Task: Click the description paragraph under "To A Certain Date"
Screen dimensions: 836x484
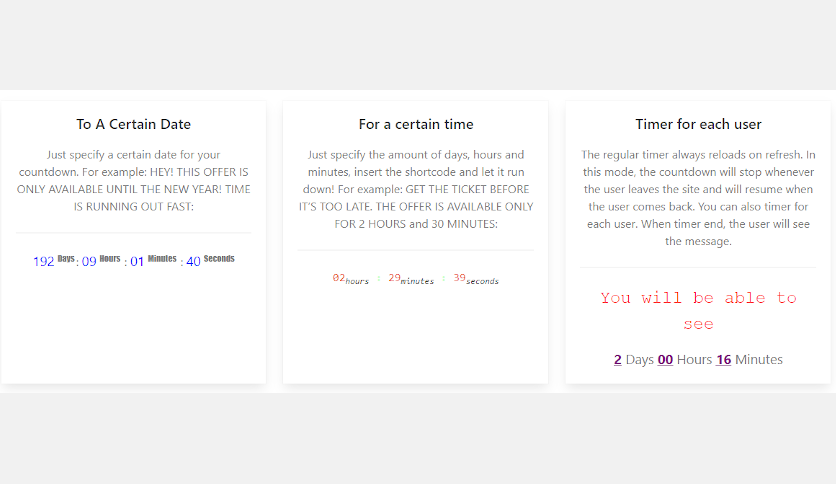Action: pyautogui.click(x=133, y=181)
